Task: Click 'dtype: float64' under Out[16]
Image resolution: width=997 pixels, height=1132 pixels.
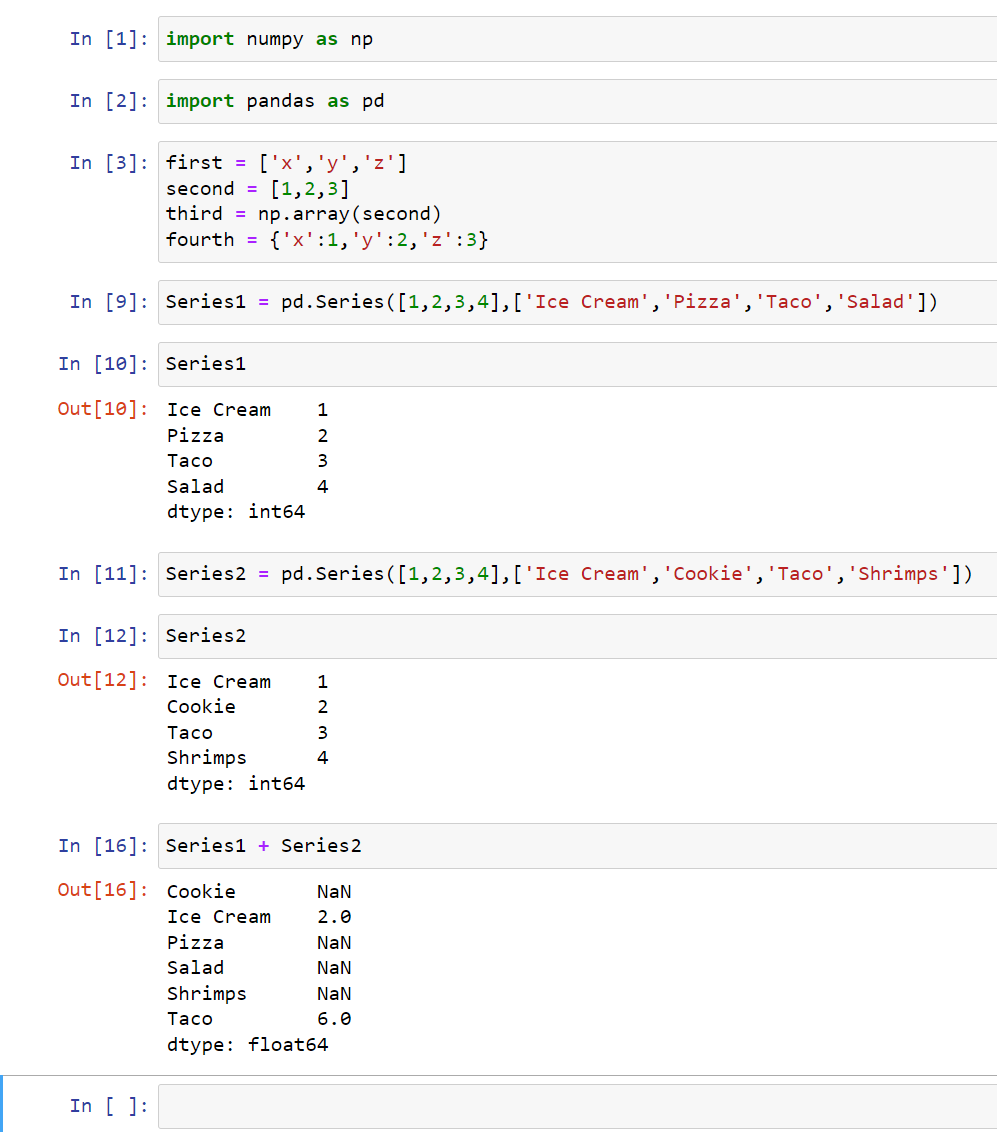Action: [248, 1045]
